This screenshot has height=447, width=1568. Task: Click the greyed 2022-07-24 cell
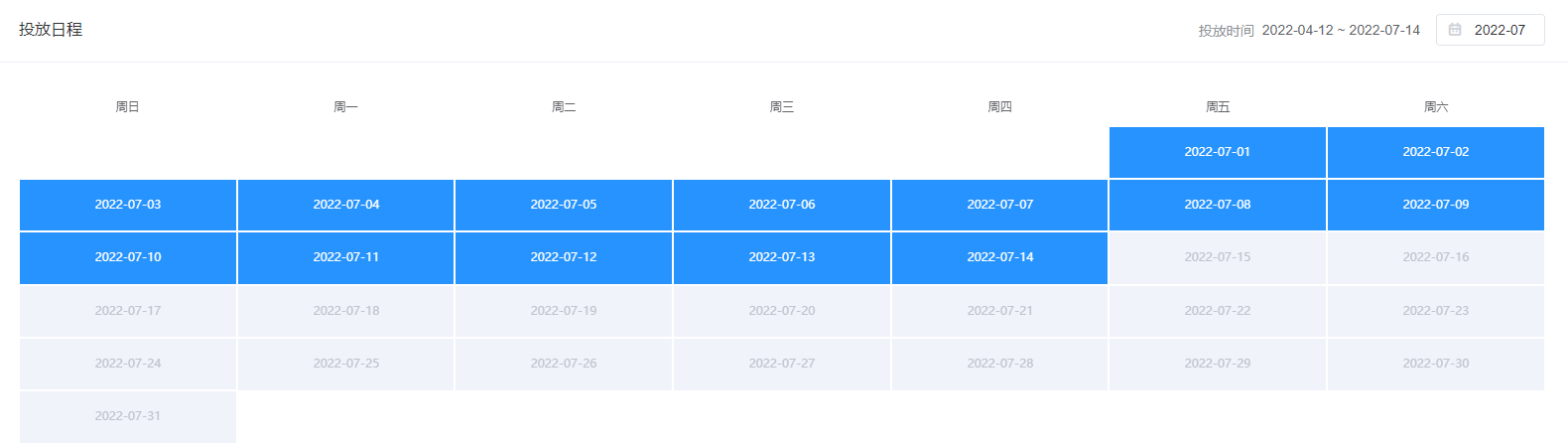pos(128,364)
